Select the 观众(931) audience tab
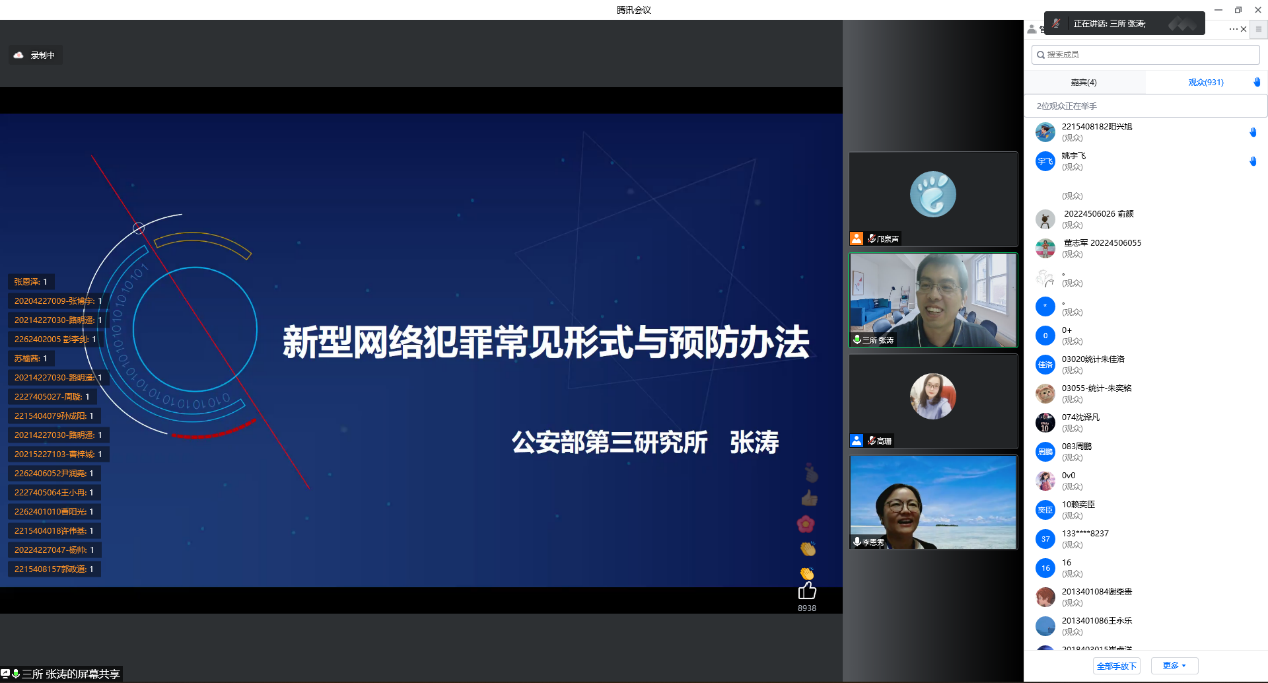The height and width of the screenshot is (683, 1268). (1205, 82)
